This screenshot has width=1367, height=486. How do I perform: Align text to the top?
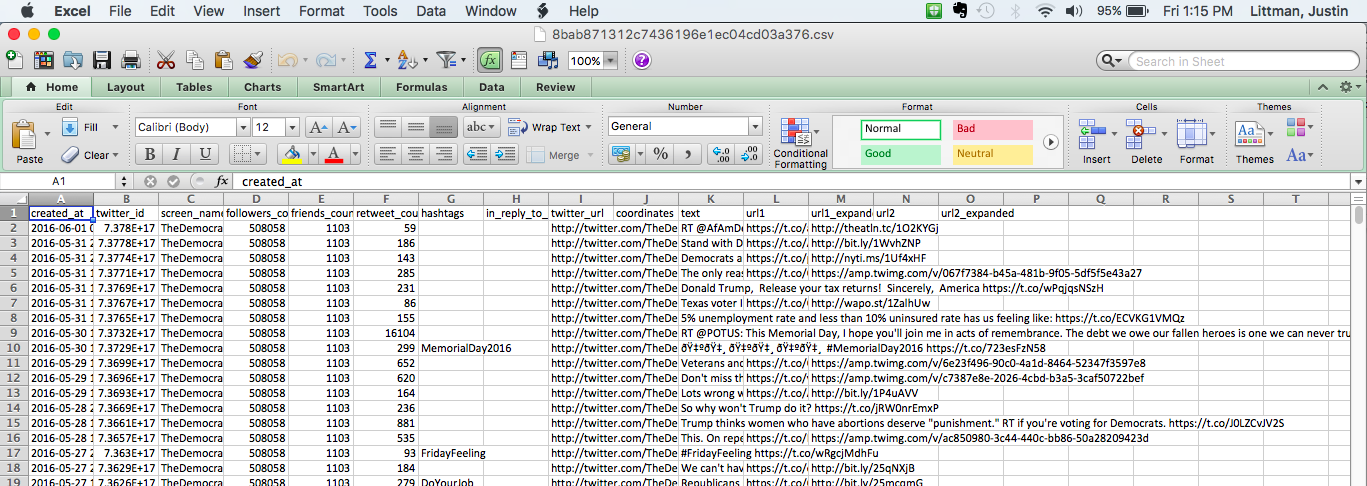click(x=388, y=127)
